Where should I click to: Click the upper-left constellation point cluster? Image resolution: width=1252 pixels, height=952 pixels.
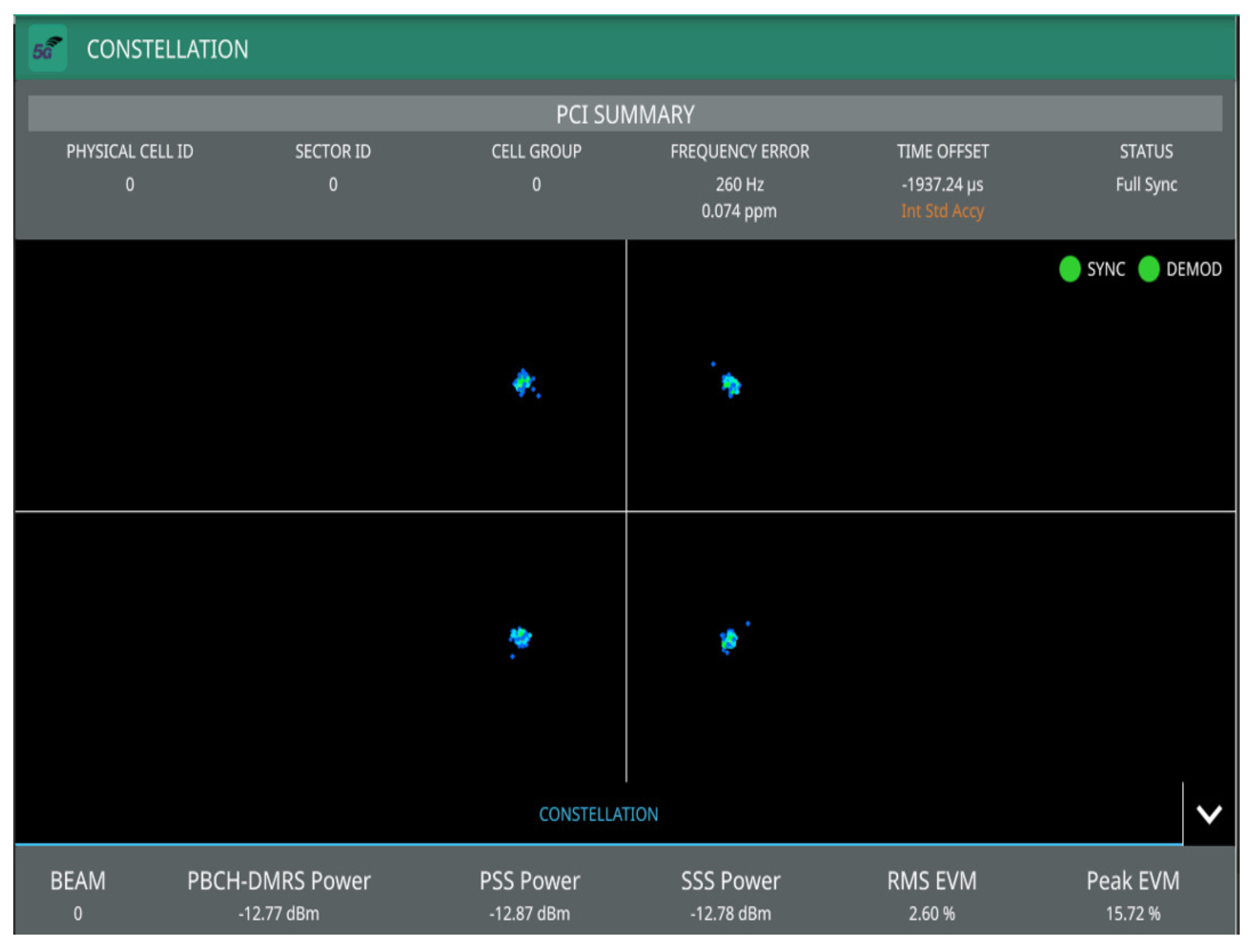[523, 383]
